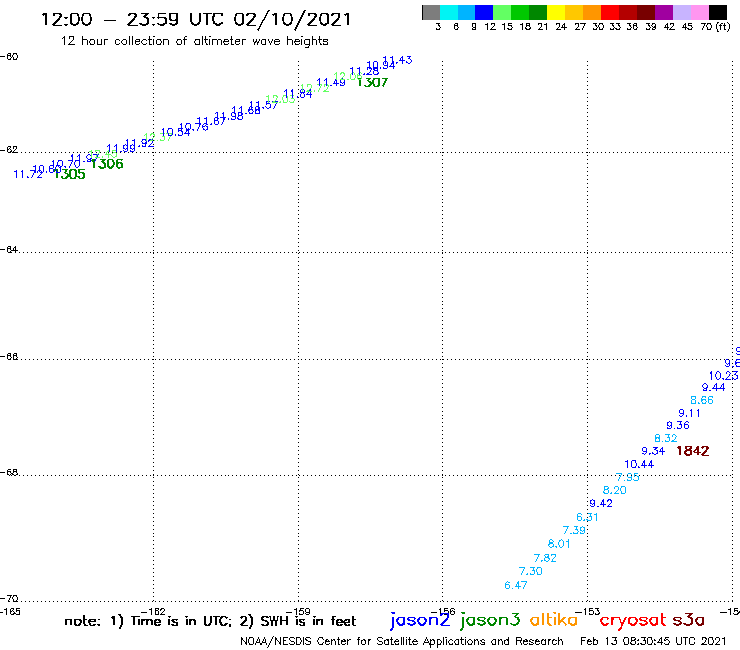
Task: Click the wave height value 8.01
Action: pyautogui.click(x=559, y=544)
